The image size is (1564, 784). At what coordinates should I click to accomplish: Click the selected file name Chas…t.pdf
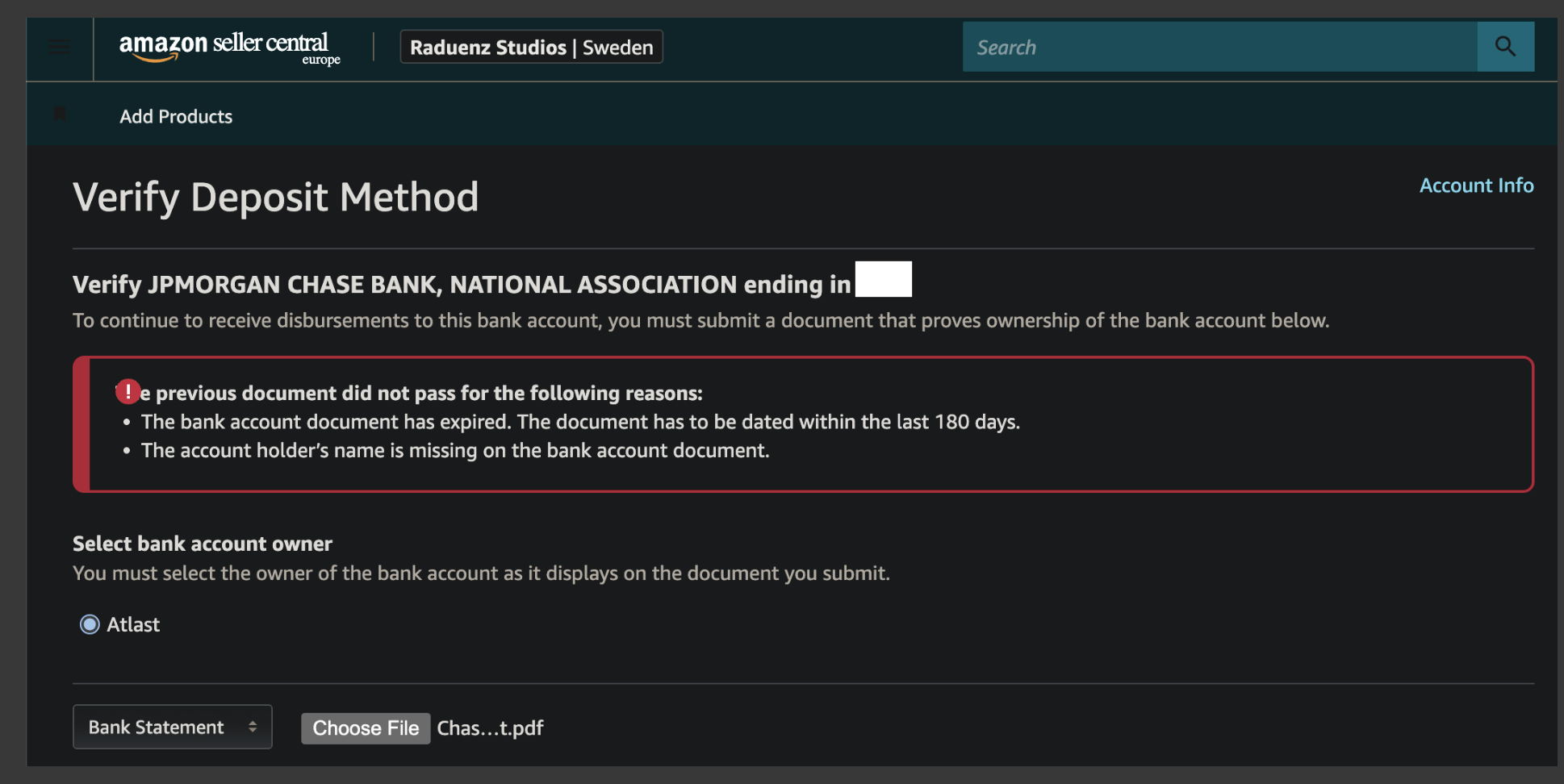point(490,728)
